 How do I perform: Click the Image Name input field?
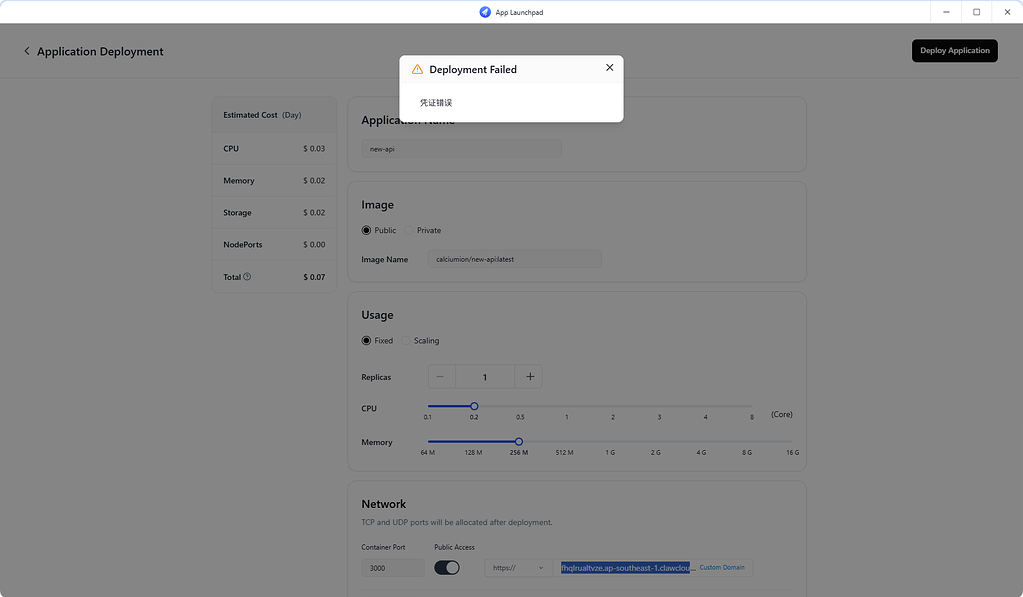(x=515, y=259)
